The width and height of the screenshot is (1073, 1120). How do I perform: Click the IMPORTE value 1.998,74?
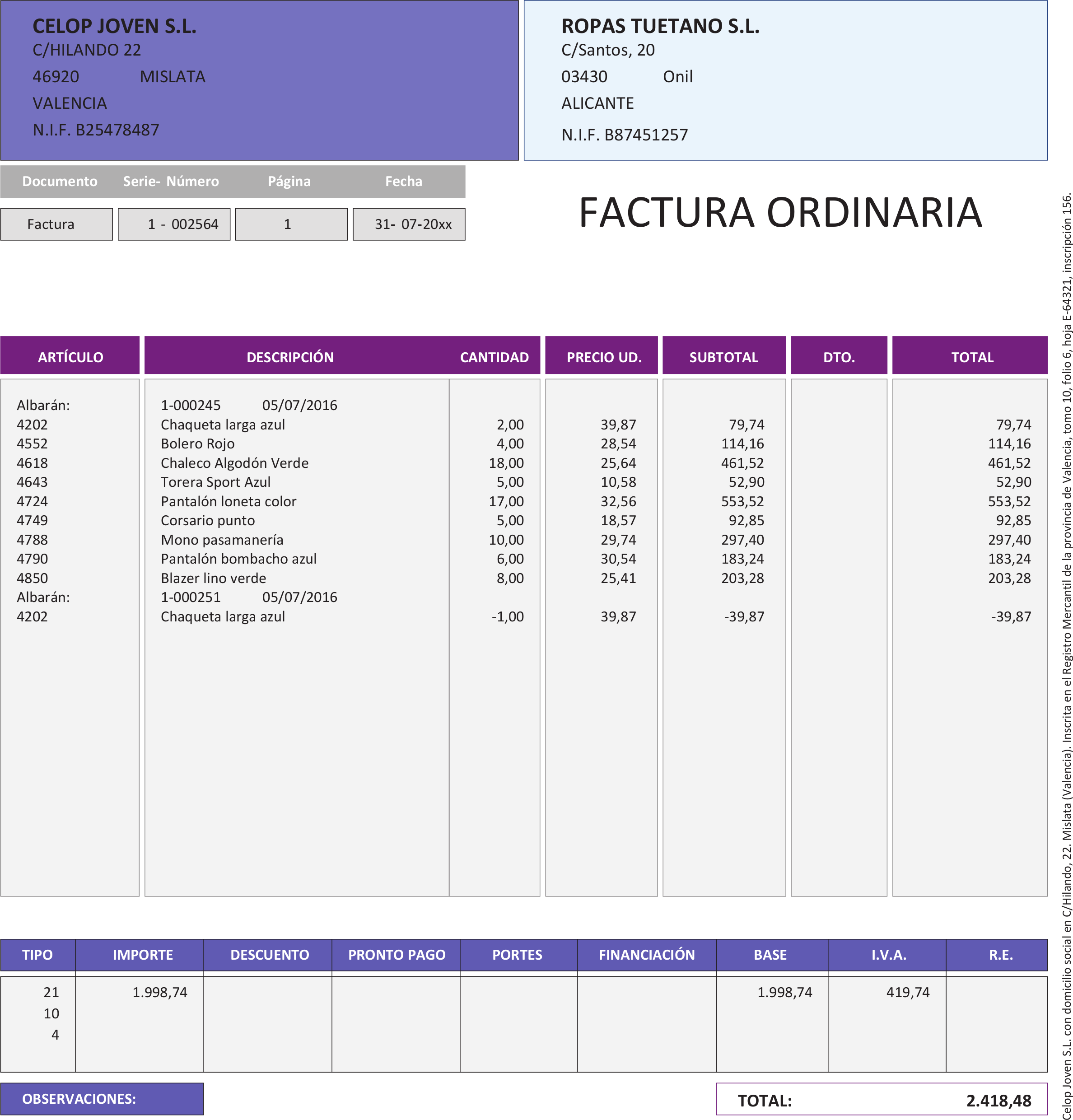click(x=159, y=992)
